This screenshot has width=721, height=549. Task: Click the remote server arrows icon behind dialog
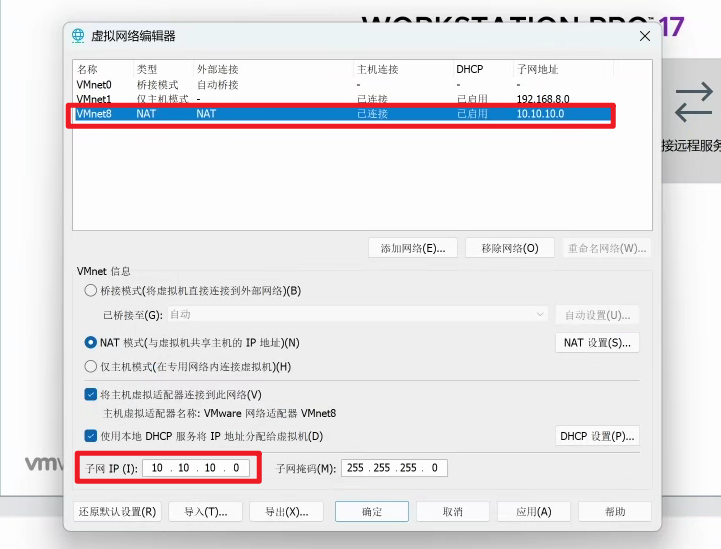(x=694, y=102)
